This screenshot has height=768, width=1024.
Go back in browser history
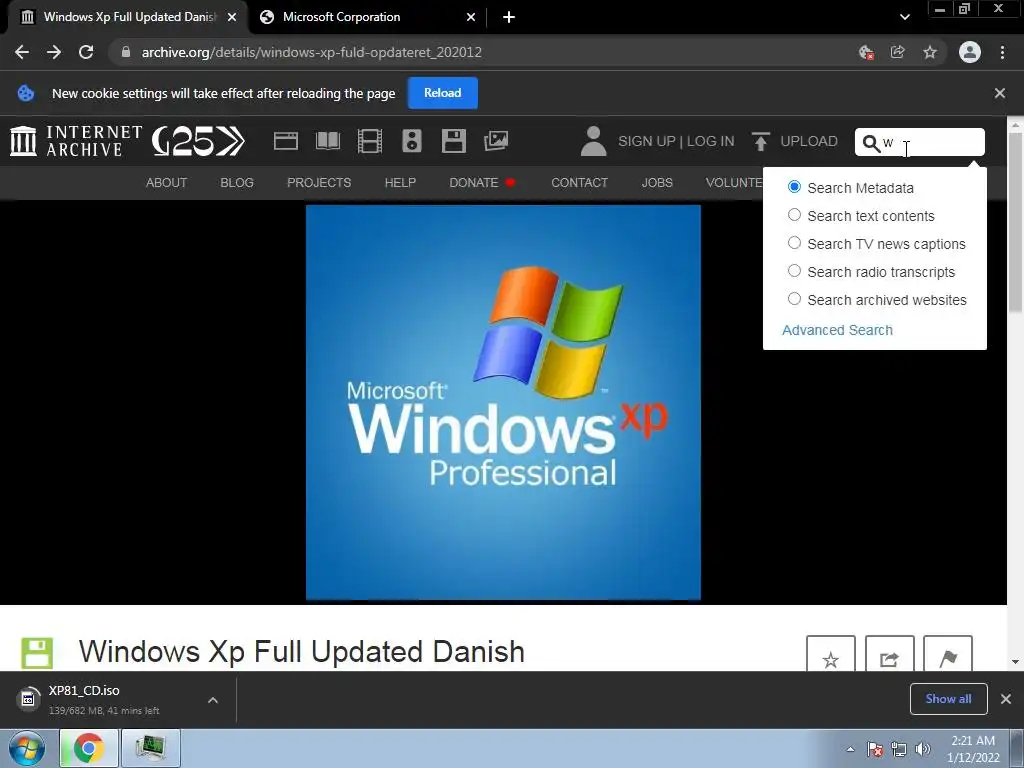pos(22,52)
